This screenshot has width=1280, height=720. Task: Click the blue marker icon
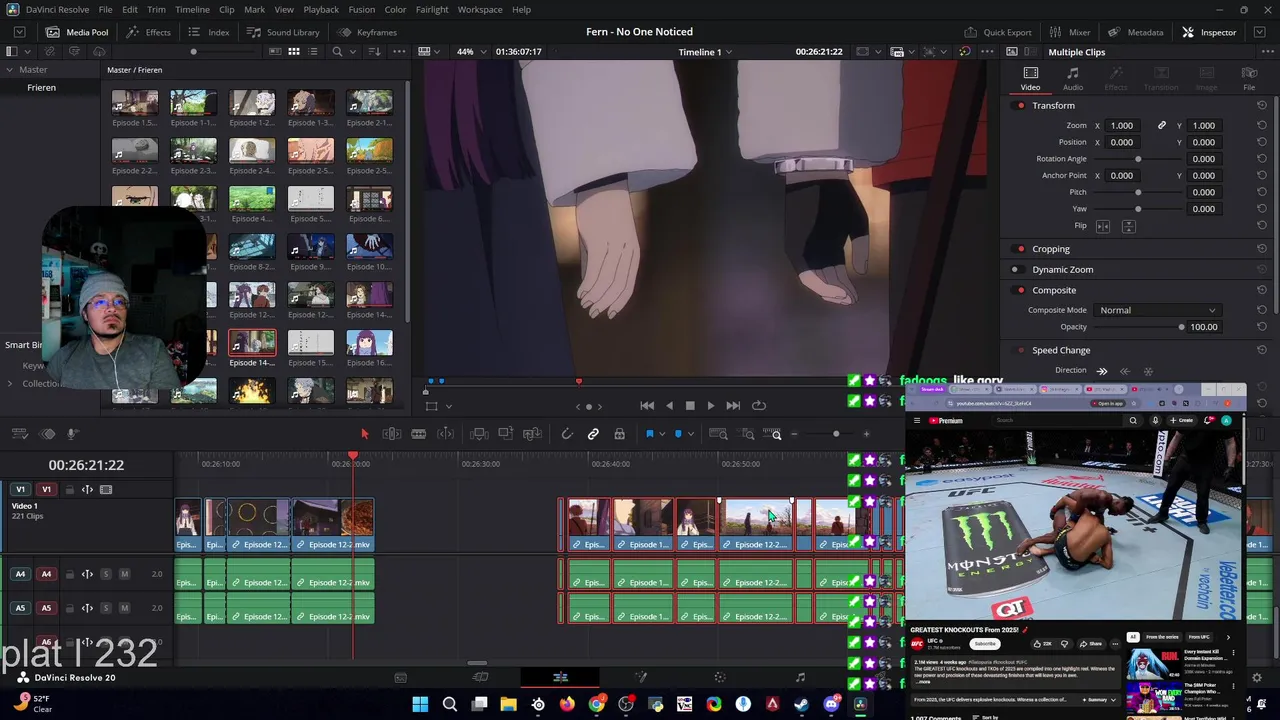(678, 434)
